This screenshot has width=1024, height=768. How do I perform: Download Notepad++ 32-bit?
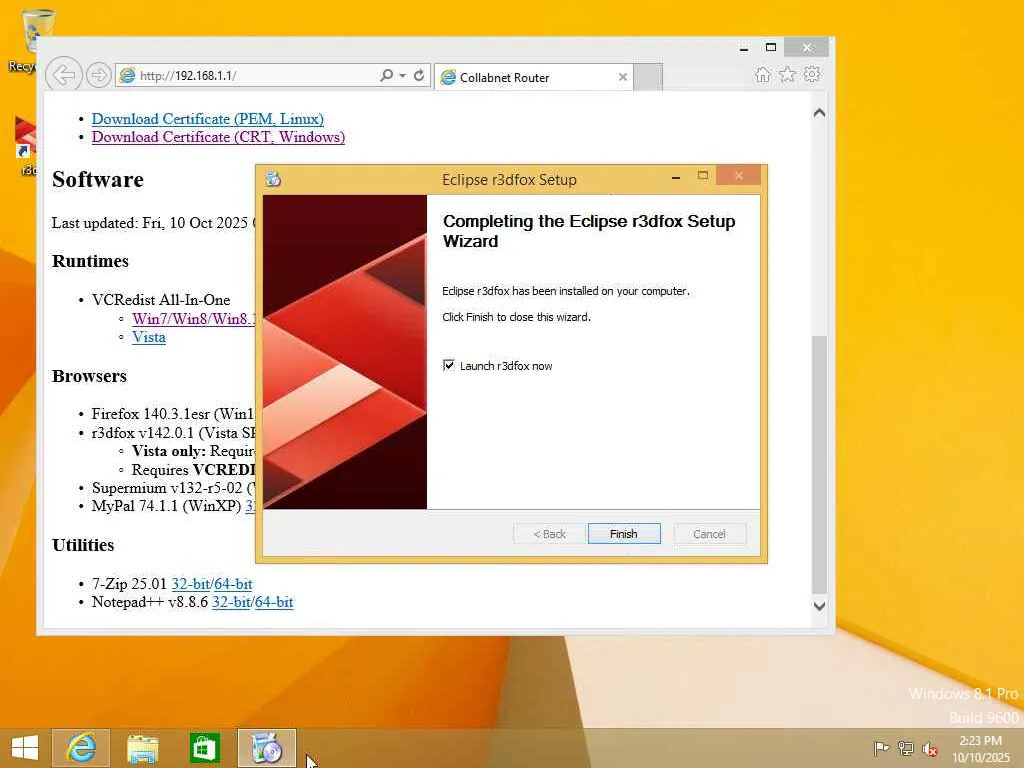coord(231,602)
